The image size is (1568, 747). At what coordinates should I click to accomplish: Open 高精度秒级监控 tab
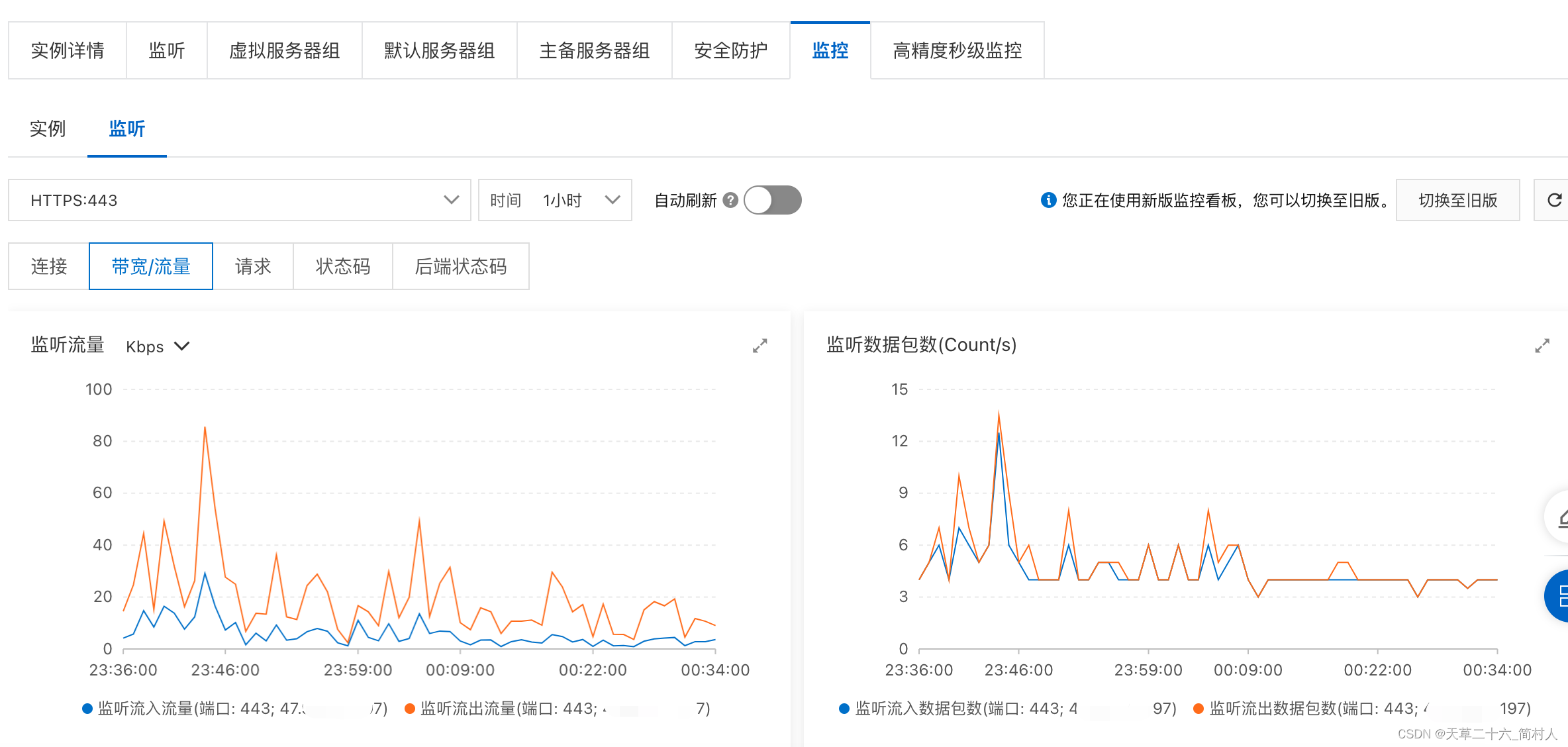tap(957, 50)
